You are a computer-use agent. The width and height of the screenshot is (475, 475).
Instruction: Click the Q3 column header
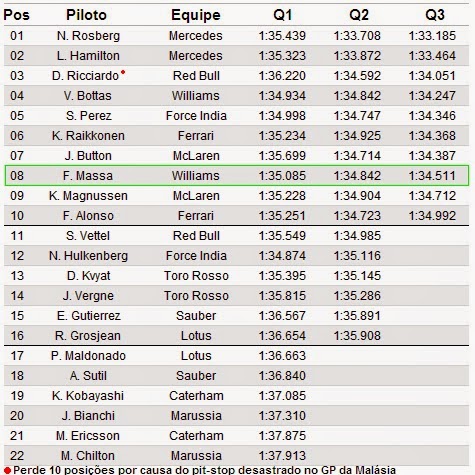point(435,15)
